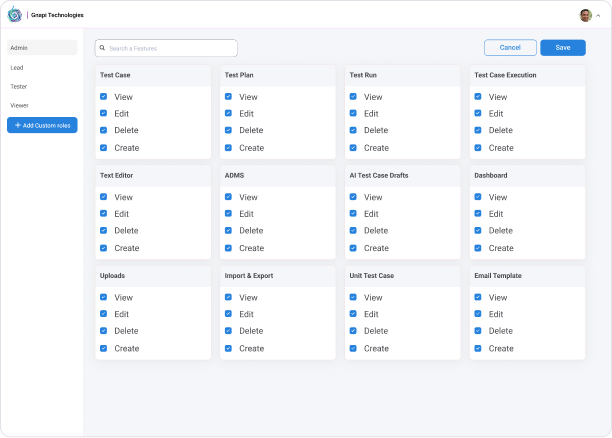Viewport: 612px width, 438px height.
Task: Uncheck View in Test Case Execution
Action: click(x=478, y=96)
